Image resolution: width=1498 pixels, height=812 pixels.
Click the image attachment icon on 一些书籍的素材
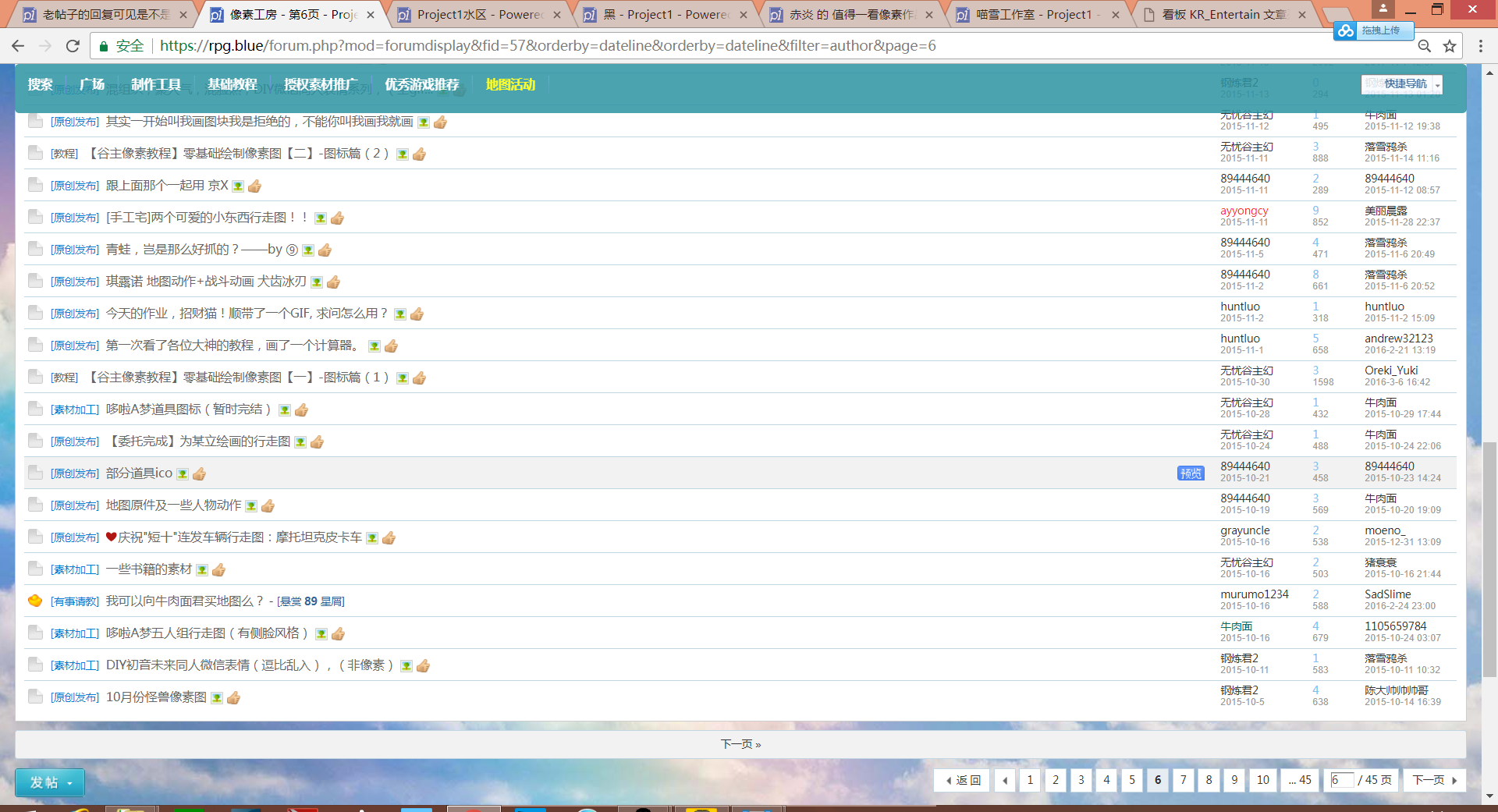(x=202, y=570)
